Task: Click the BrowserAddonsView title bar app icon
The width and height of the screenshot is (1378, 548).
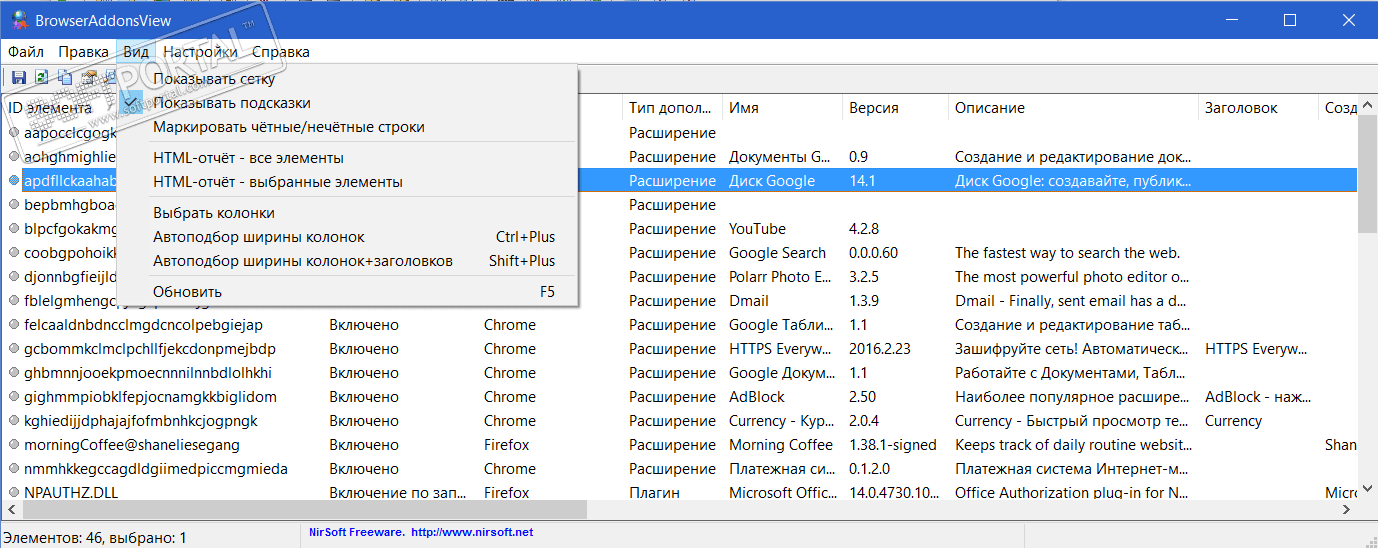Action: pyautogui.click(x=18, y=20)
